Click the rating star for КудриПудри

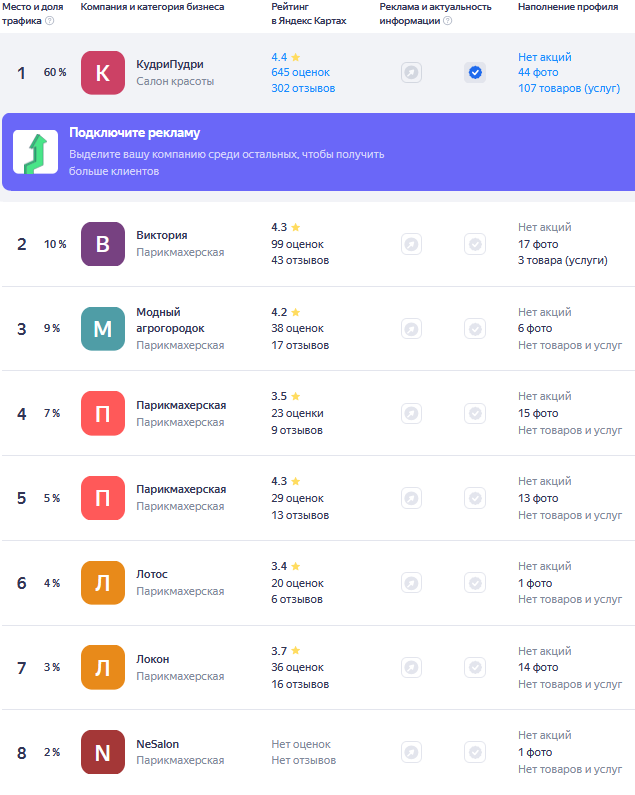pyautogui.click(x=296, y=57)
